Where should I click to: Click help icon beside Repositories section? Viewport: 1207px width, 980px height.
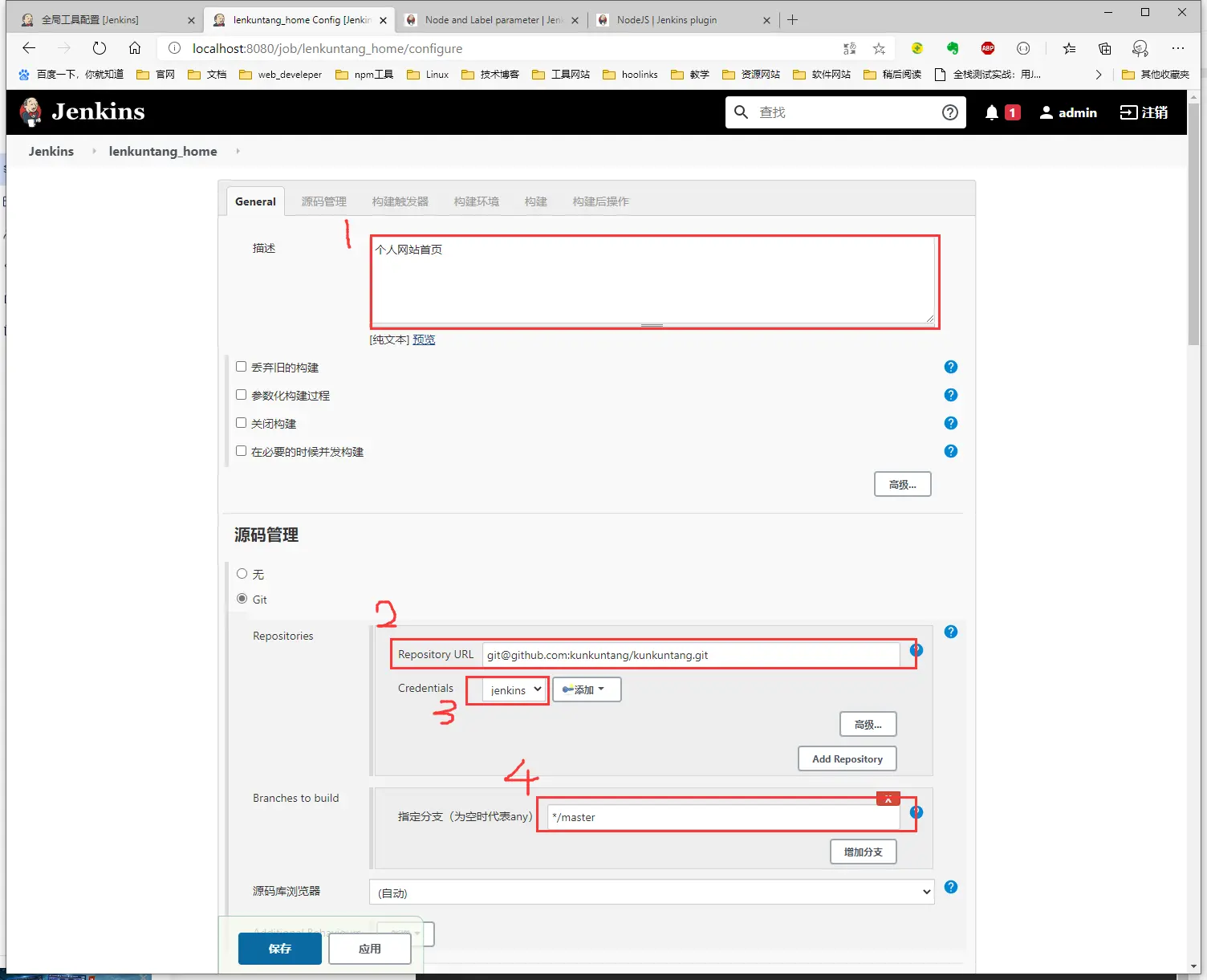pyautogui.click(x=951, y=632)
